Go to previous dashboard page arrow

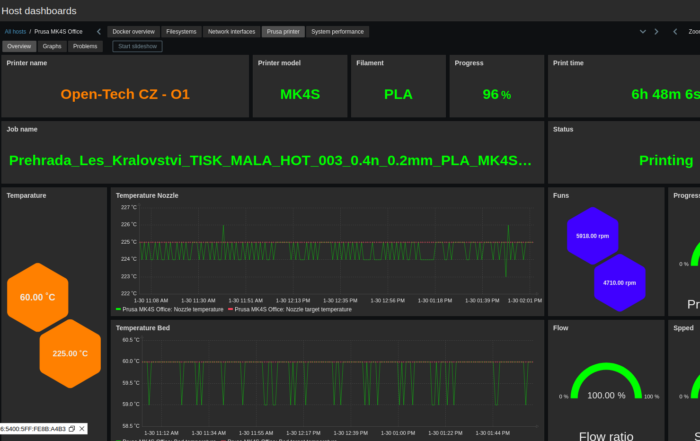click(x=99, y=32)
